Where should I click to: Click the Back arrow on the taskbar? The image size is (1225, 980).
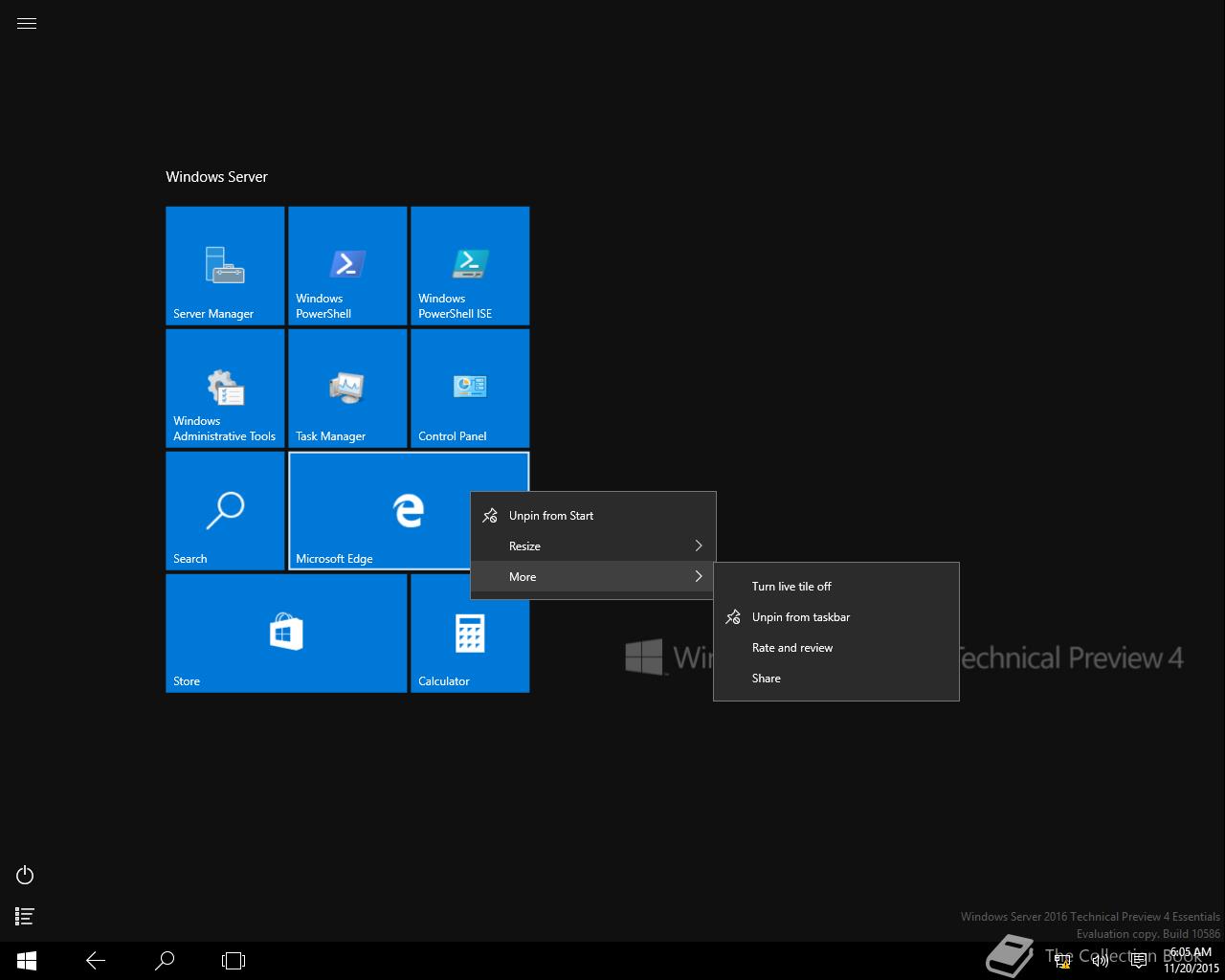point(96,961)
